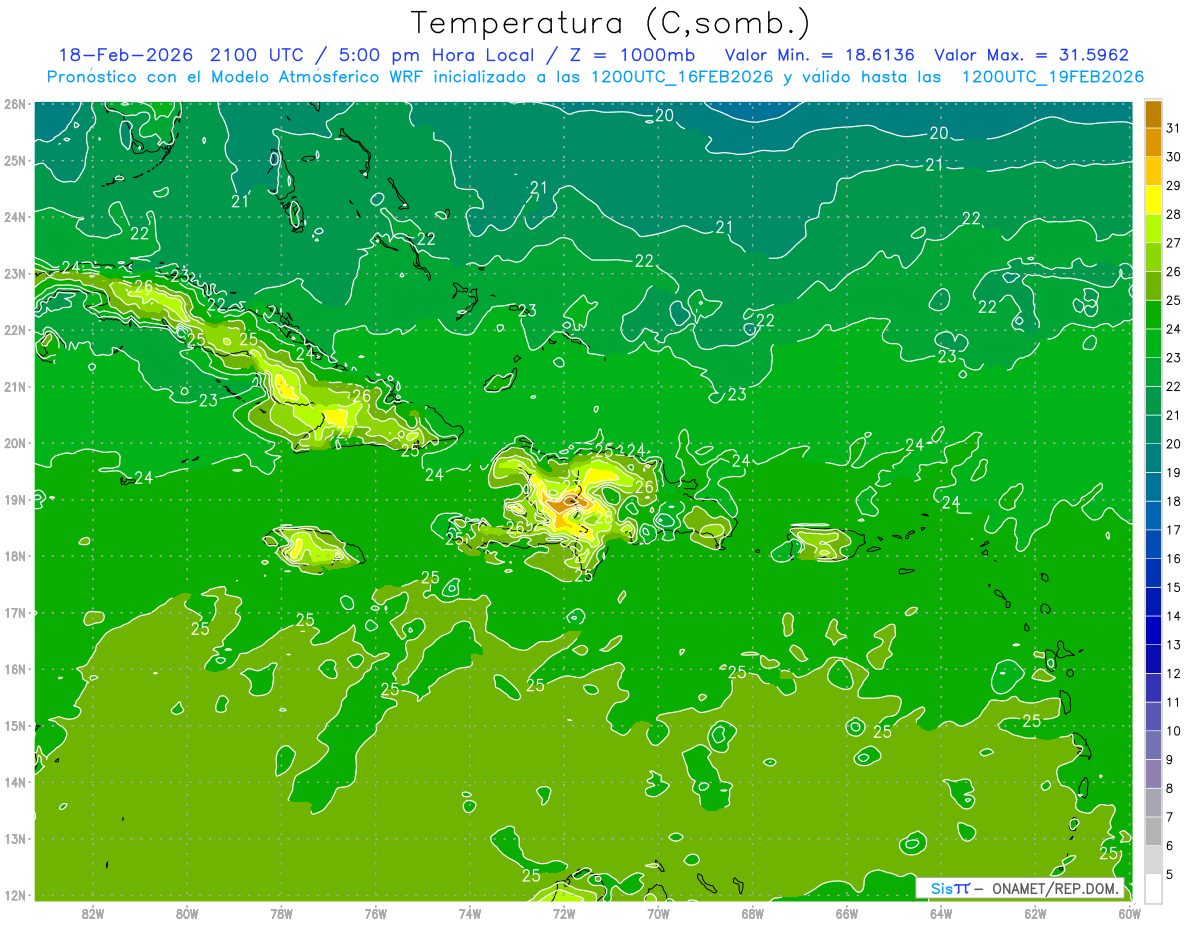Image resolution: width=1200 pixels, height=927 pixels.
Task: Click the '82W' longitude axis label
Action: [93, 913]
